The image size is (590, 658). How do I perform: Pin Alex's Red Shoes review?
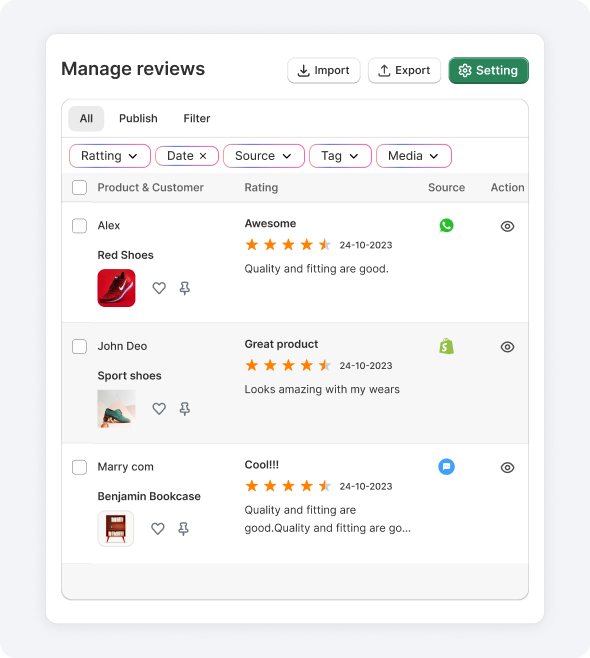[185, 288]
